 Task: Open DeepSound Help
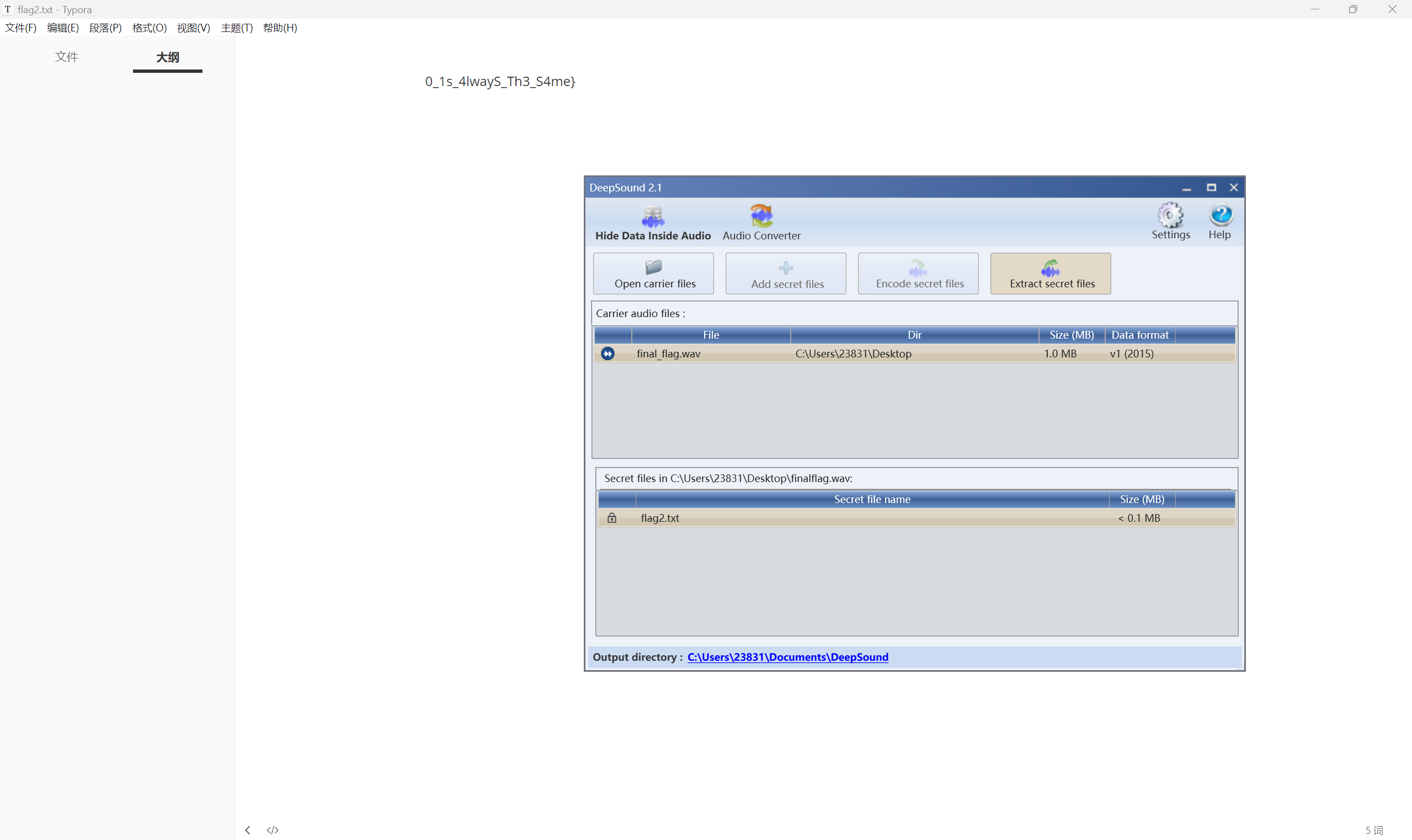pos(1220,221)
